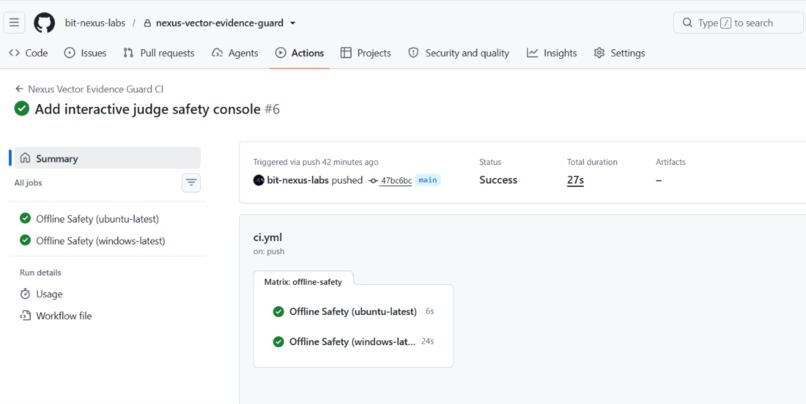Screen dimensions: 806x404
Task: Click the windows-latest green check in sidebar
Action: [x=25, y=240]
